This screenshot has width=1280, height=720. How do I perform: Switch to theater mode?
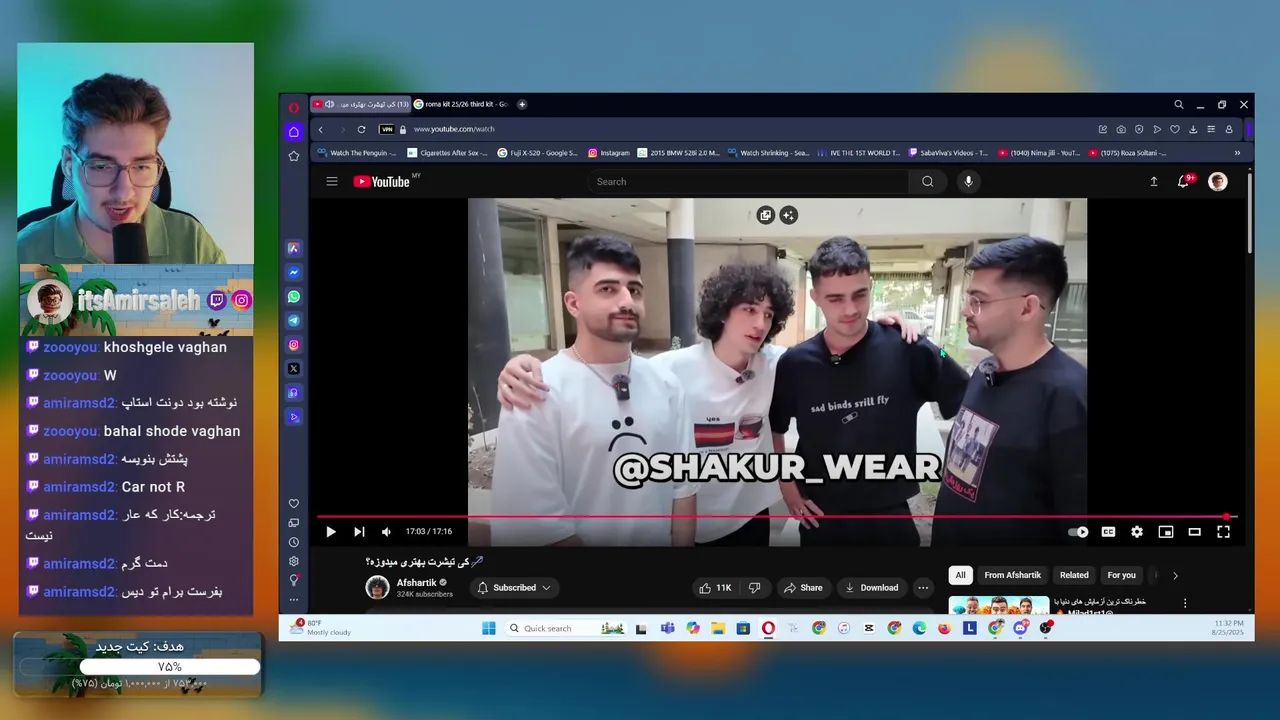click(1194, 532)
